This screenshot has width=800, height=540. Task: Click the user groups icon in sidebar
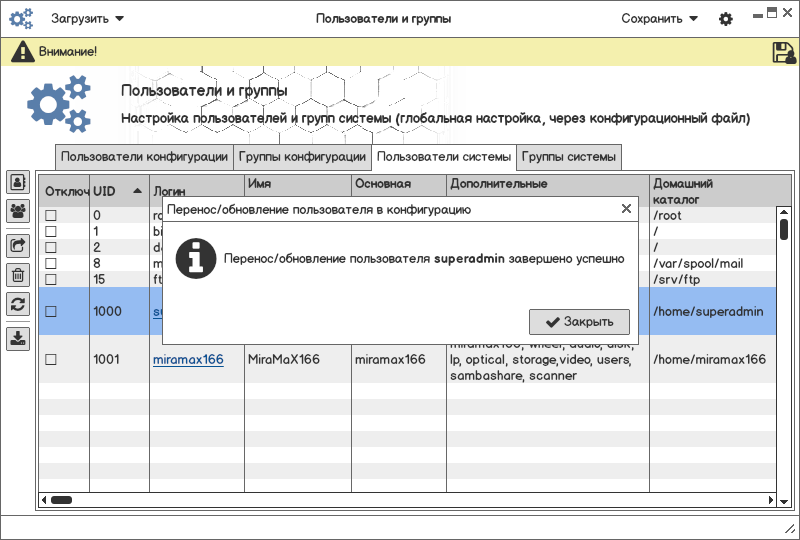pyautogui.click(x=18, y=211)
